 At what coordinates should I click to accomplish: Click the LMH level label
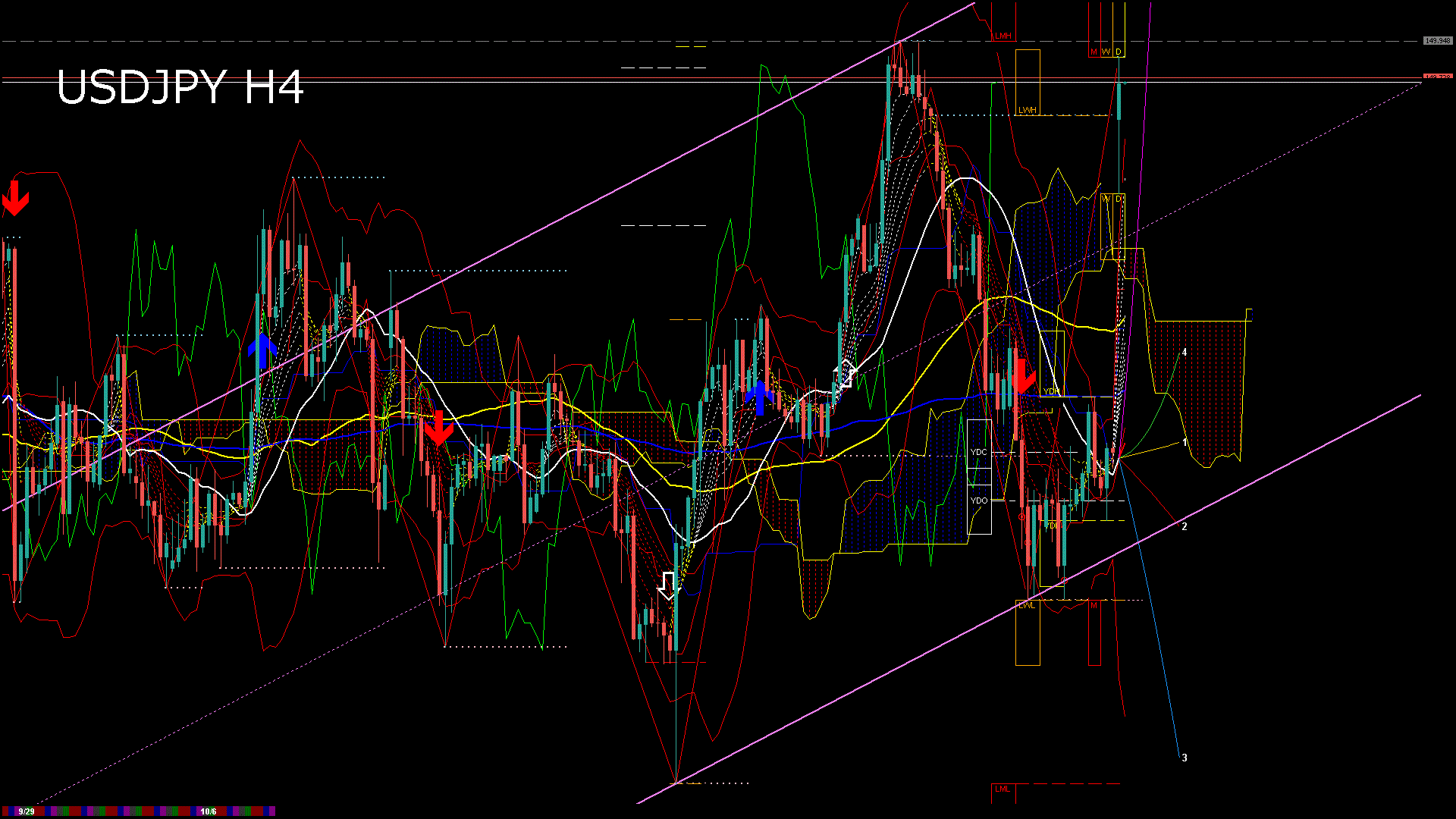click(x=1003, y=36)
